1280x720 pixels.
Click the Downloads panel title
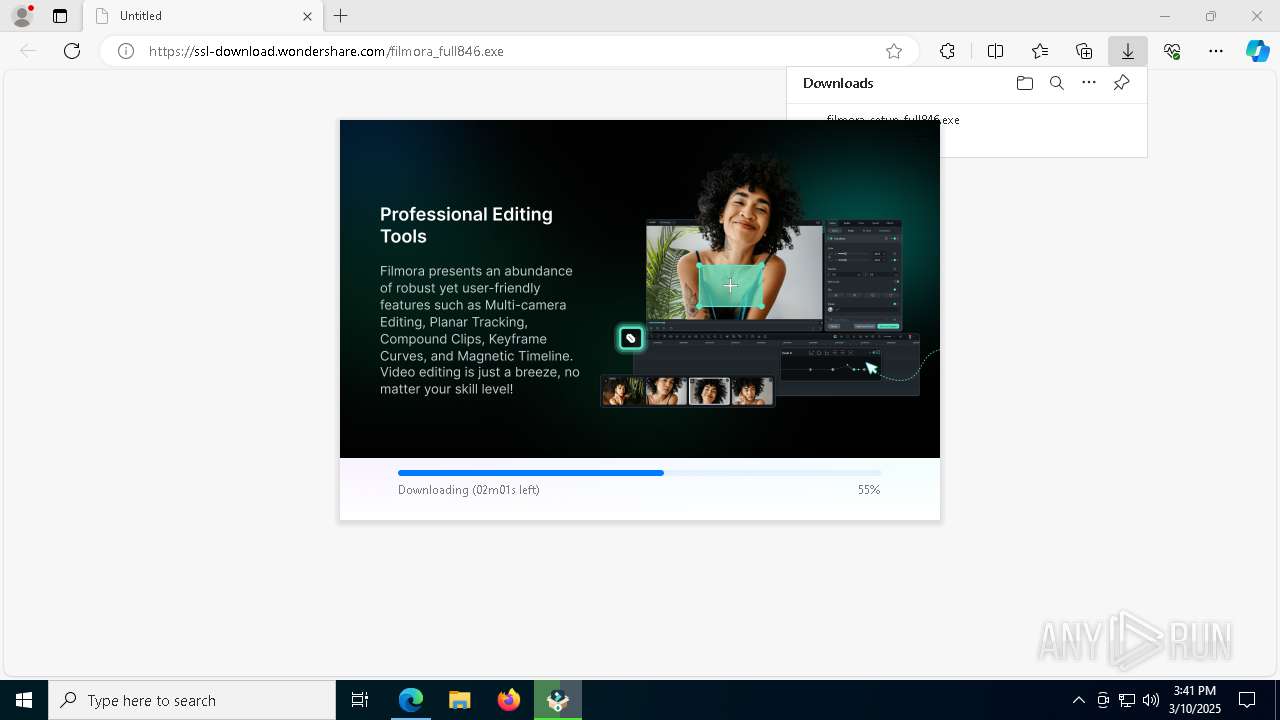click(838, 83)
